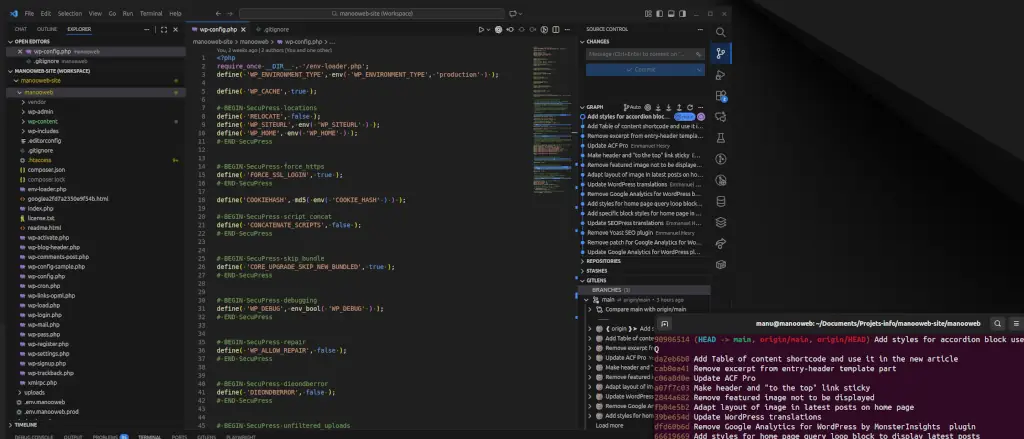Open the Help menu
Screen dimensions: 1024x439
coord(175,13)
